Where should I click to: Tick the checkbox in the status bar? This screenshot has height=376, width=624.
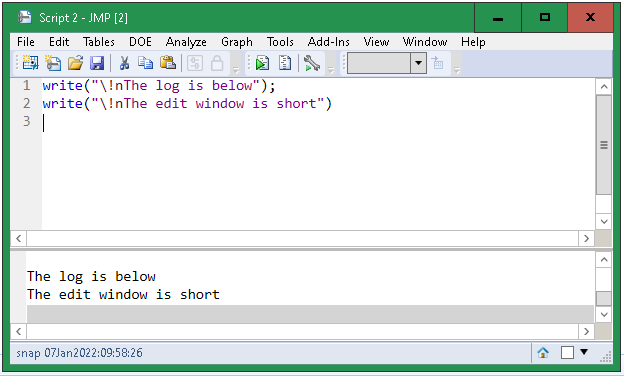click(x=567, y=353)
